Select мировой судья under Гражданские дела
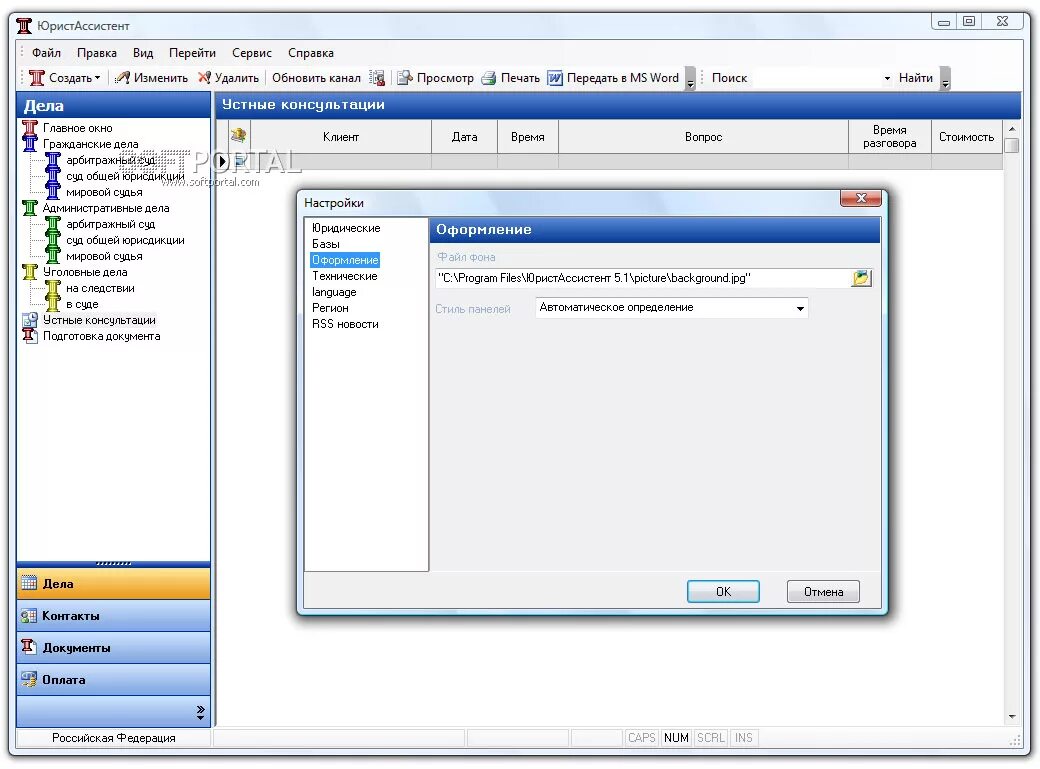1040x769 pixels. [104, 192]
